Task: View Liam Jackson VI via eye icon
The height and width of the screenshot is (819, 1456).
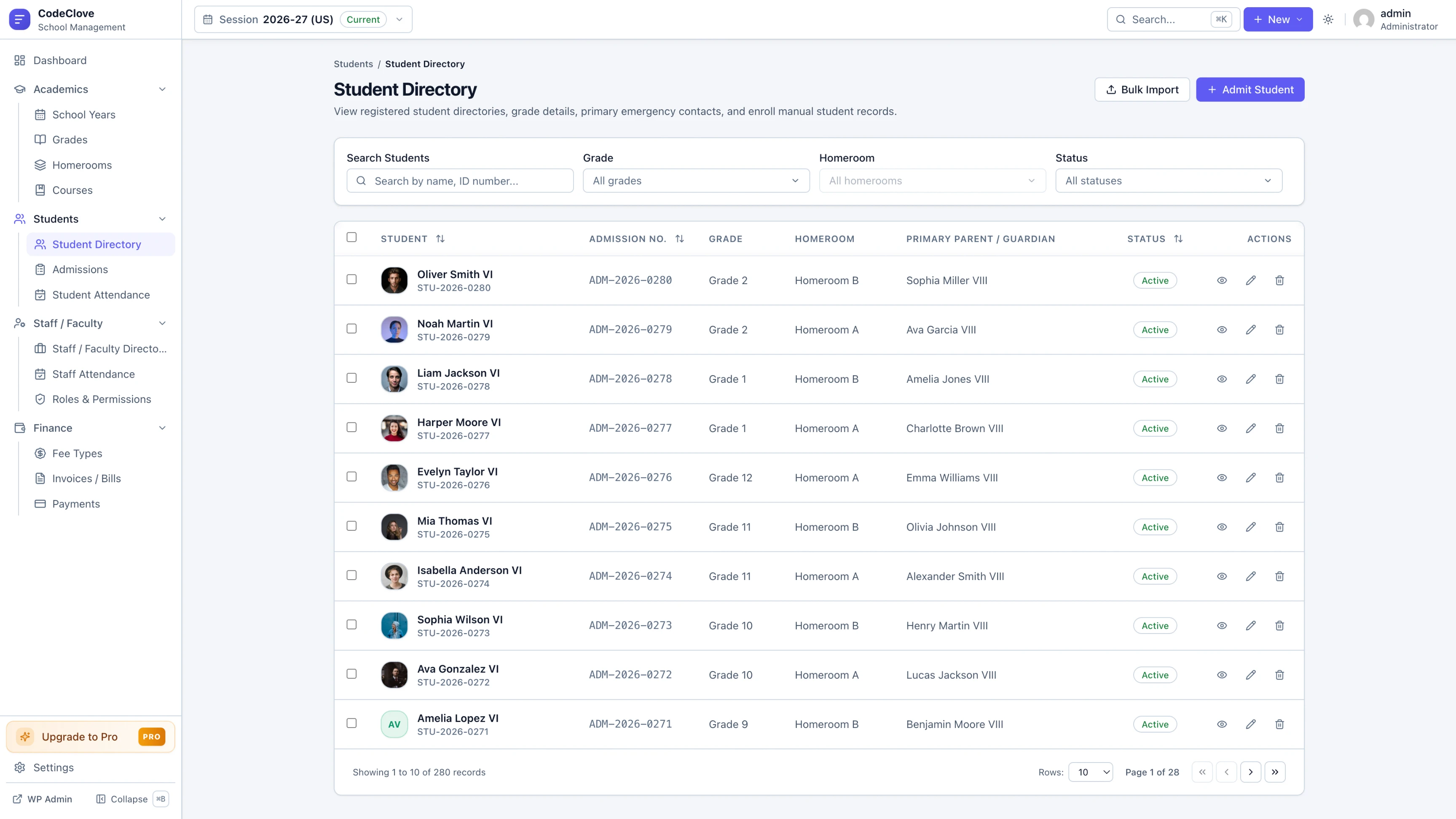Action: [1222, 379]
